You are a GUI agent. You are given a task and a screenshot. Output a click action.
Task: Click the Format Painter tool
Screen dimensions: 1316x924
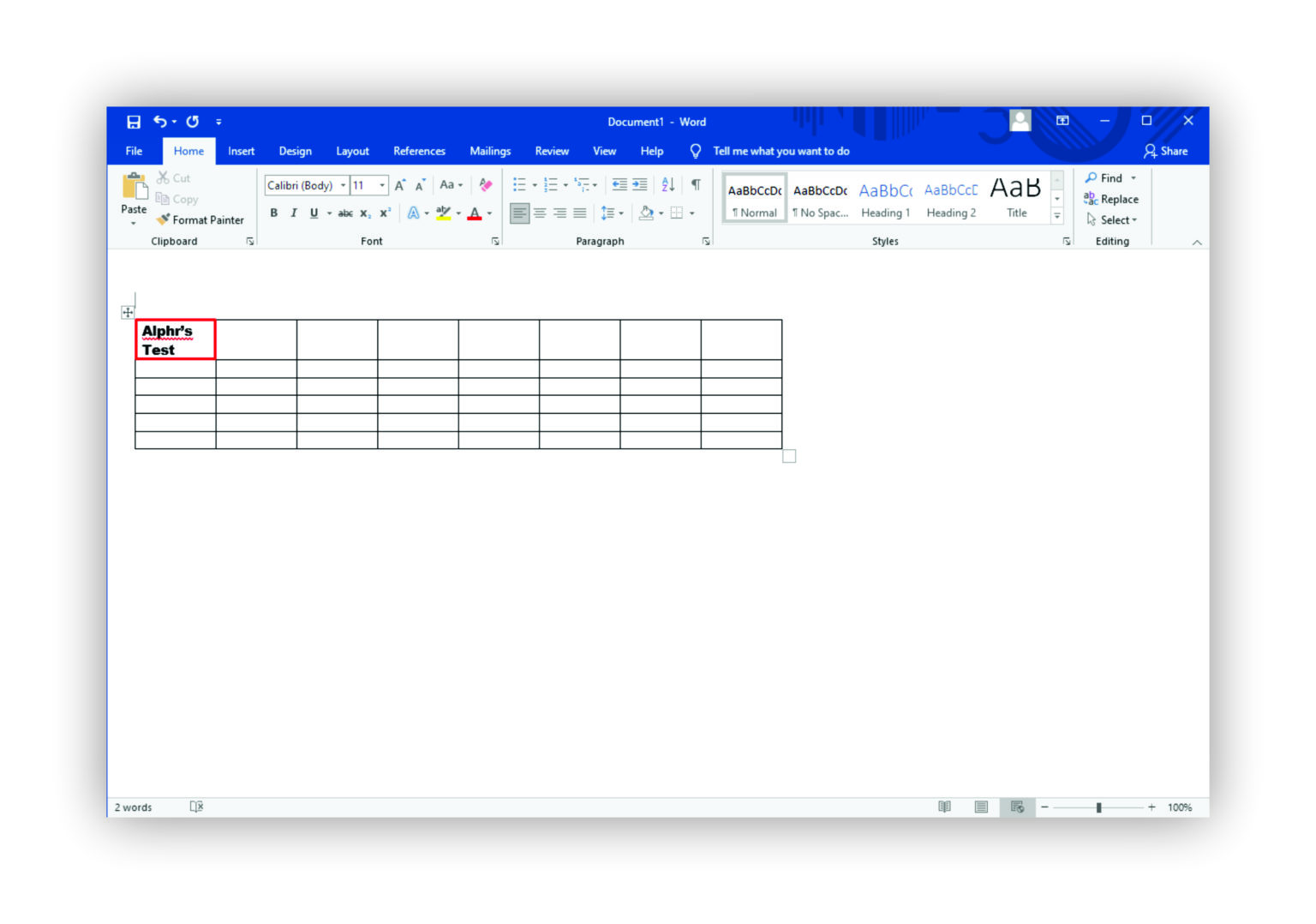pyautogui.click(x=200, y=219)
